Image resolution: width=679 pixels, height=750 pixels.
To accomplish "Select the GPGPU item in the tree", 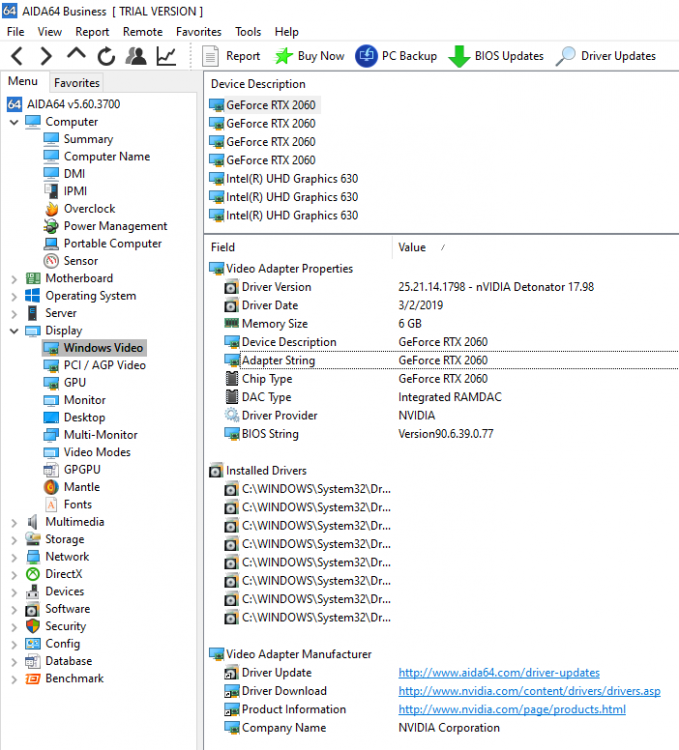I will pos(82,470).
